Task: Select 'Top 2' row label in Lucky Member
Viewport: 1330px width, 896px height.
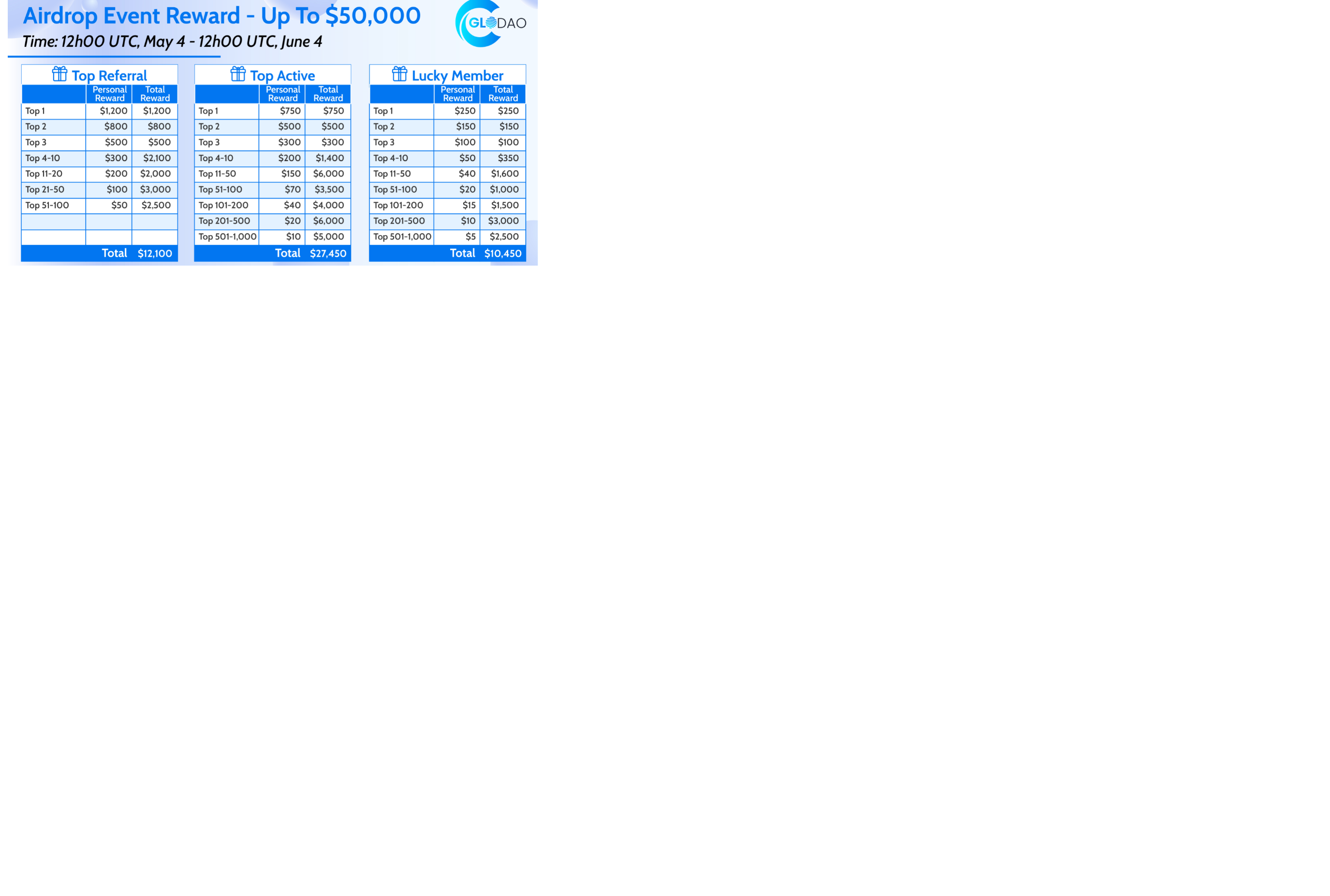Action: tap(383, 127)
